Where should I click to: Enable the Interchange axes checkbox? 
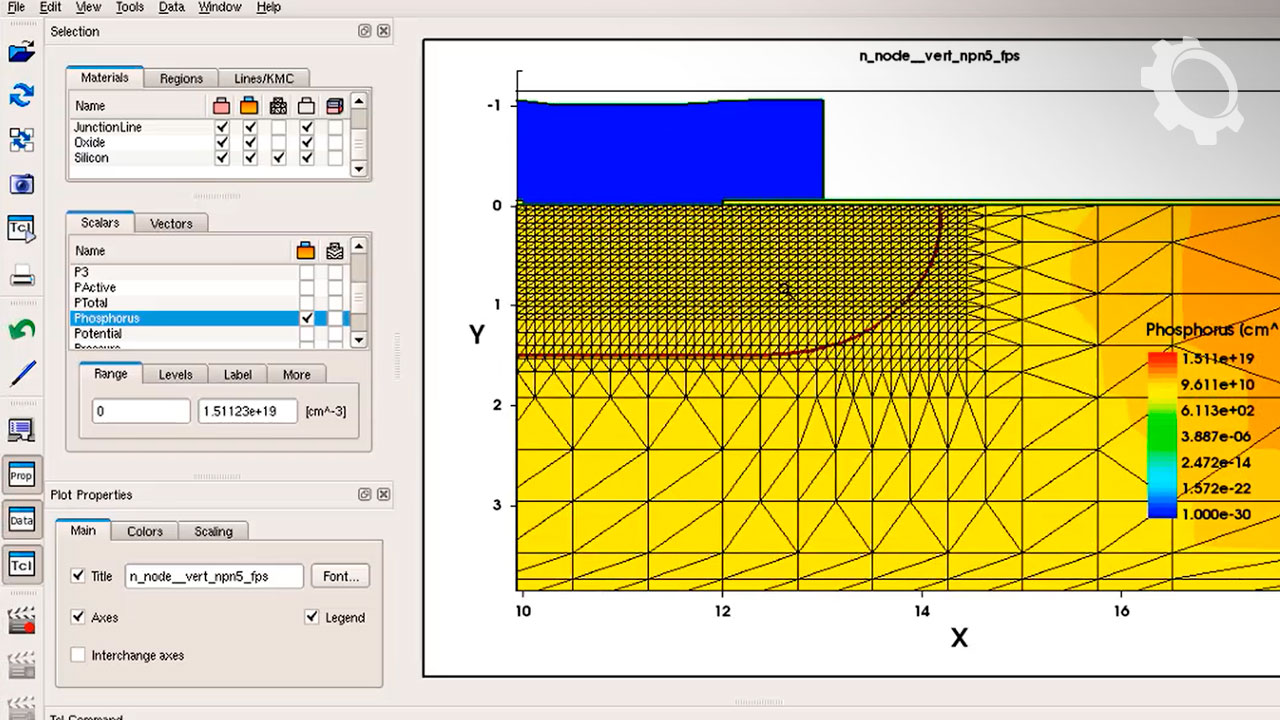(x=78, y=655)
